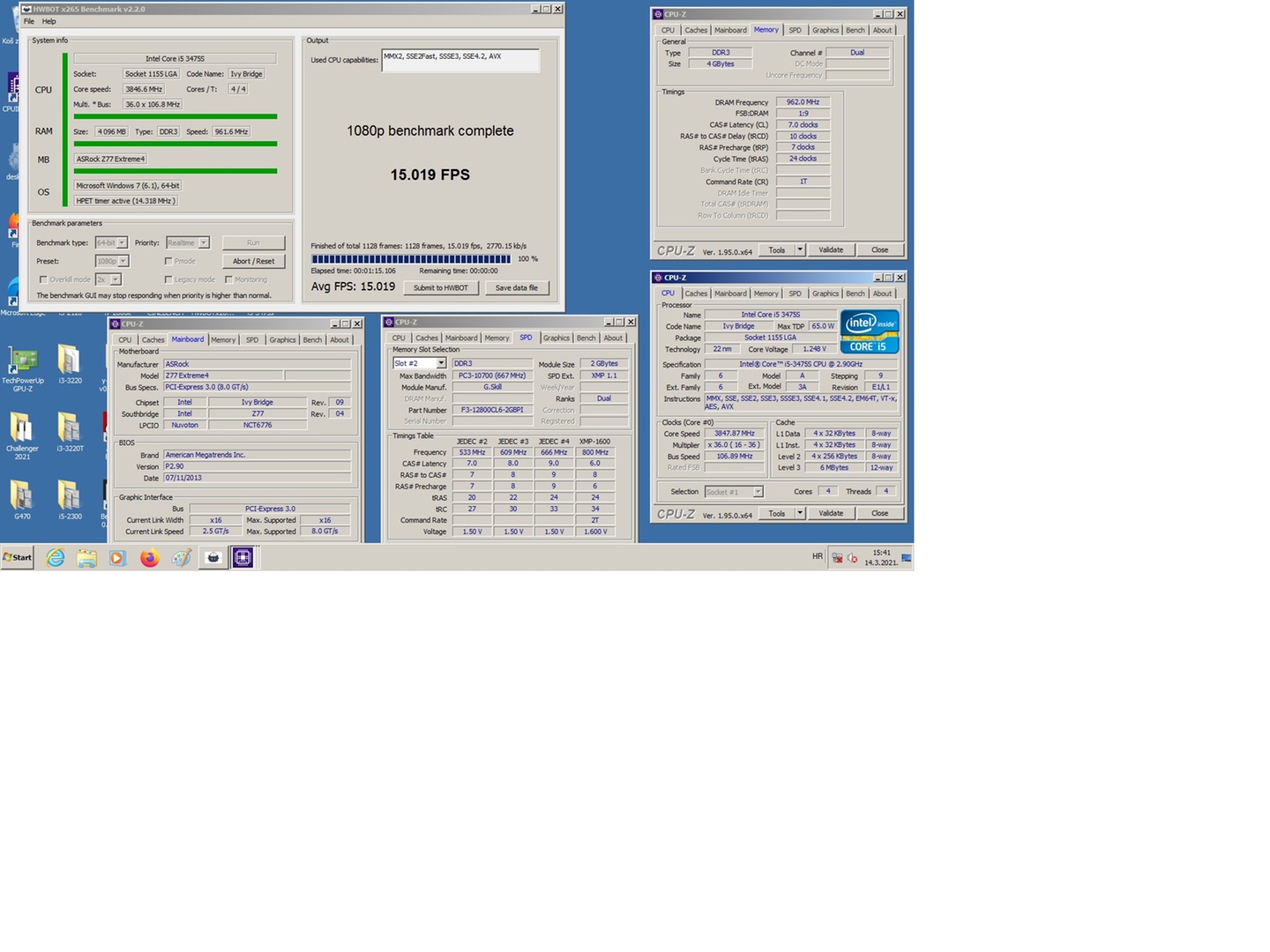Viewport: 1270px width, 952px height.
Task: Launch Firefox from the taskbar
Action: tap(149, 557)
